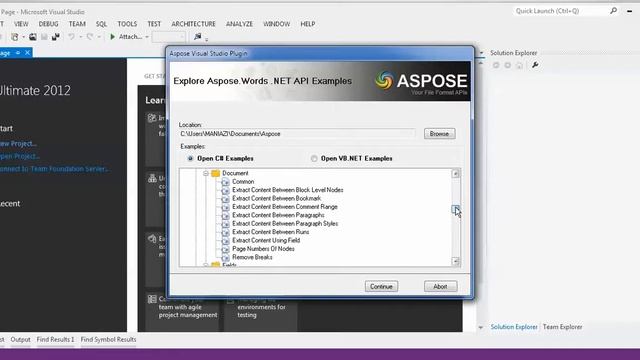Click the Abort button
640x360 pixels.
pos(440,287)
